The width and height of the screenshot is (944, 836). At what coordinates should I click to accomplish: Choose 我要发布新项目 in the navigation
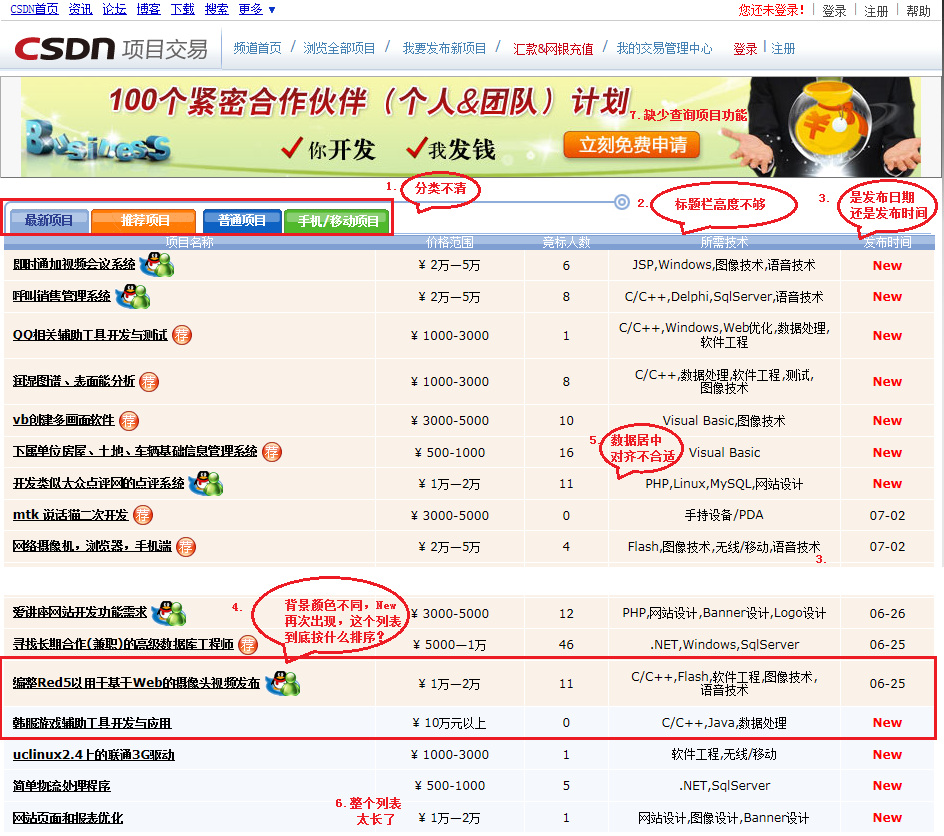pos(444,48)
